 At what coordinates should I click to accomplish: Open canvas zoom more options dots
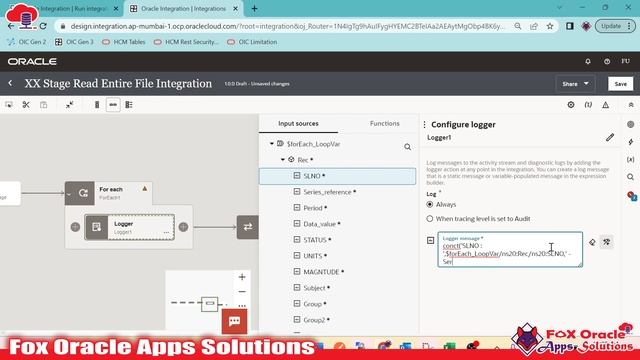(242, 305)
